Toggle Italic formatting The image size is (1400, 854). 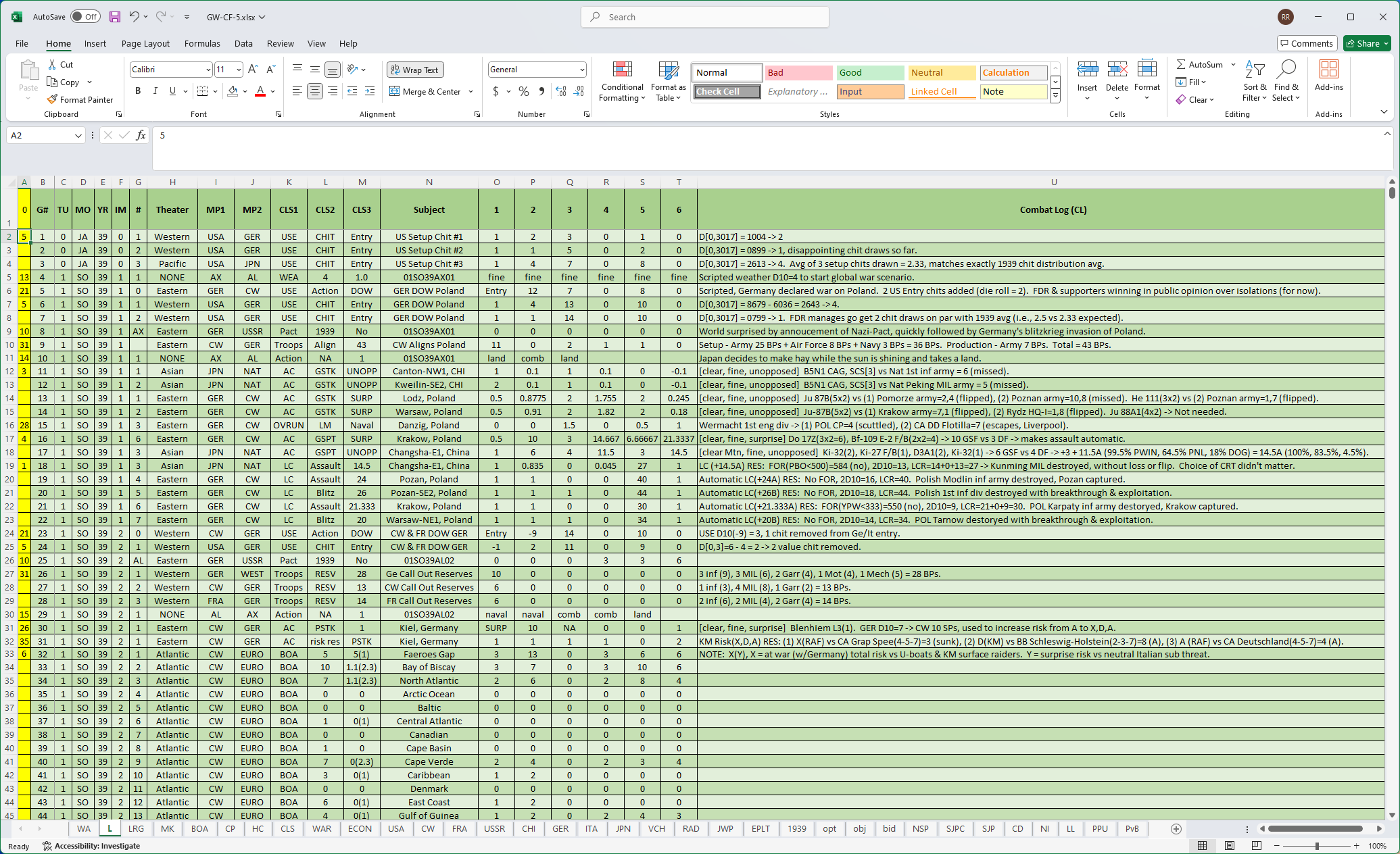155,91
